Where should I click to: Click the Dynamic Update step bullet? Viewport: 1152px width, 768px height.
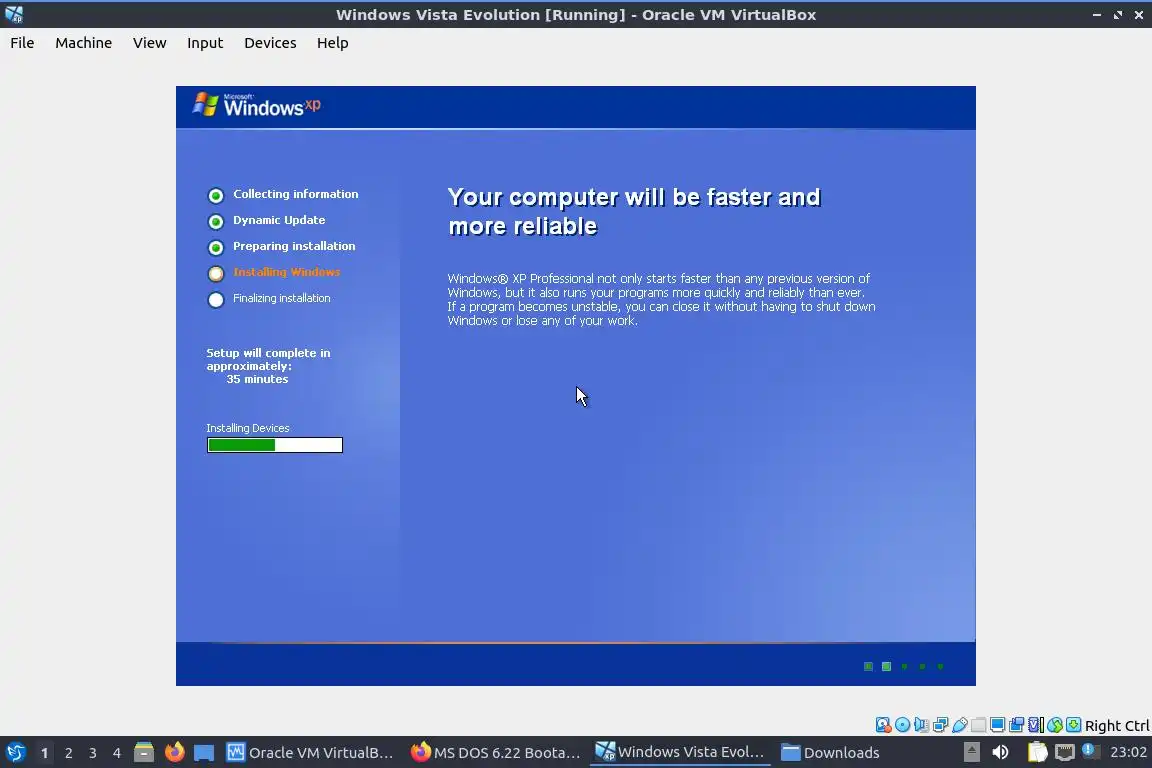[215, 221]
